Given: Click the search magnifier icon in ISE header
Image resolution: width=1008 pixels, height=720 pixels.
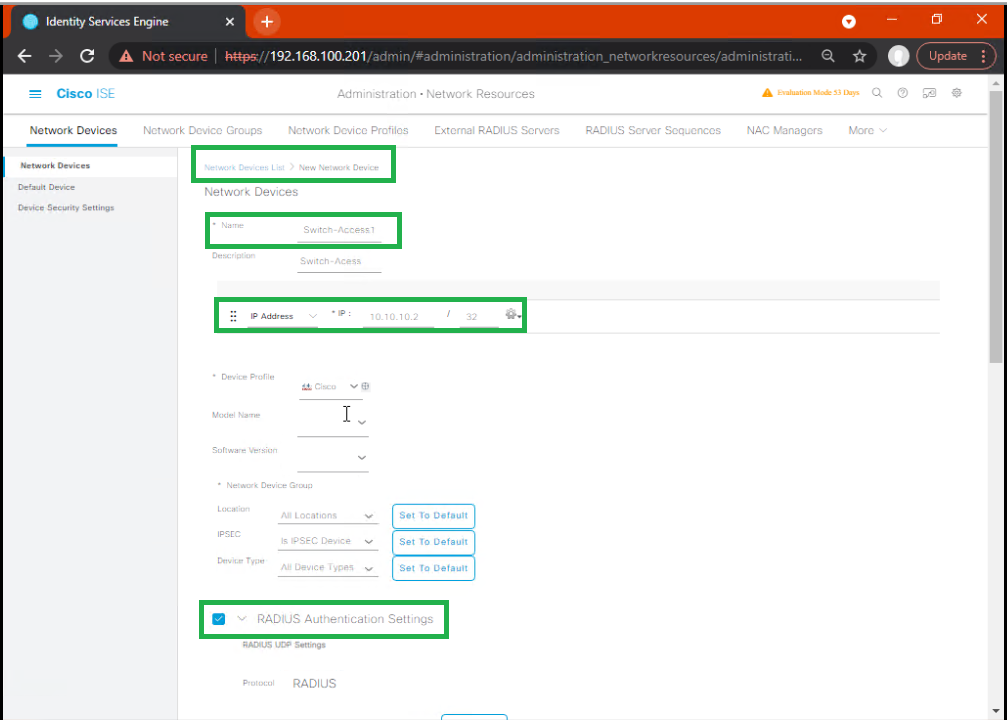Looking at the screenshot, I should (877, 93).
